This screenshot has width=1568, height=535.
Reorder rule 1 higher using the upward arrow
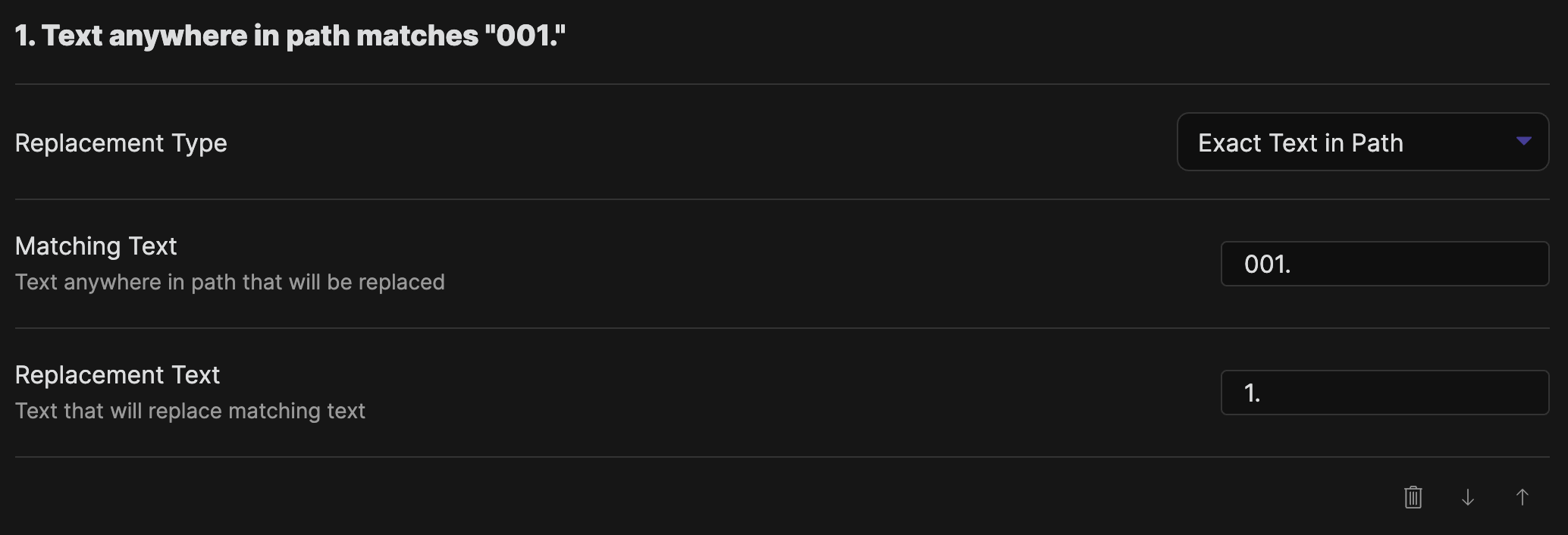(x=1522, y=497)
